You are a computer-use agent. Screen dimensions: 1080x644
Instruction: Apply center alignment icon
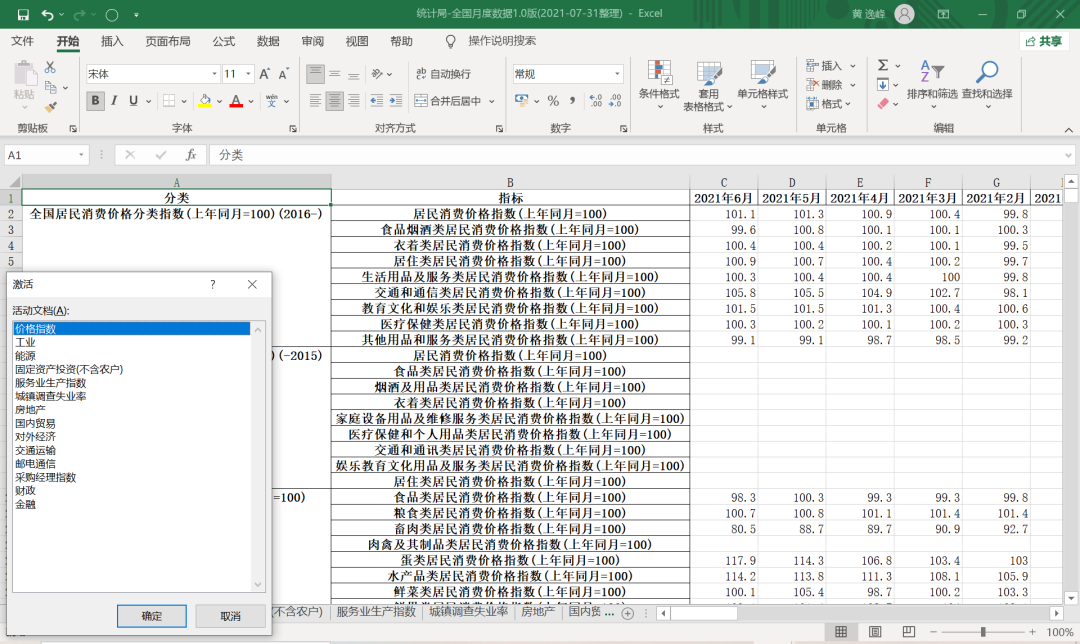(333, 100)
